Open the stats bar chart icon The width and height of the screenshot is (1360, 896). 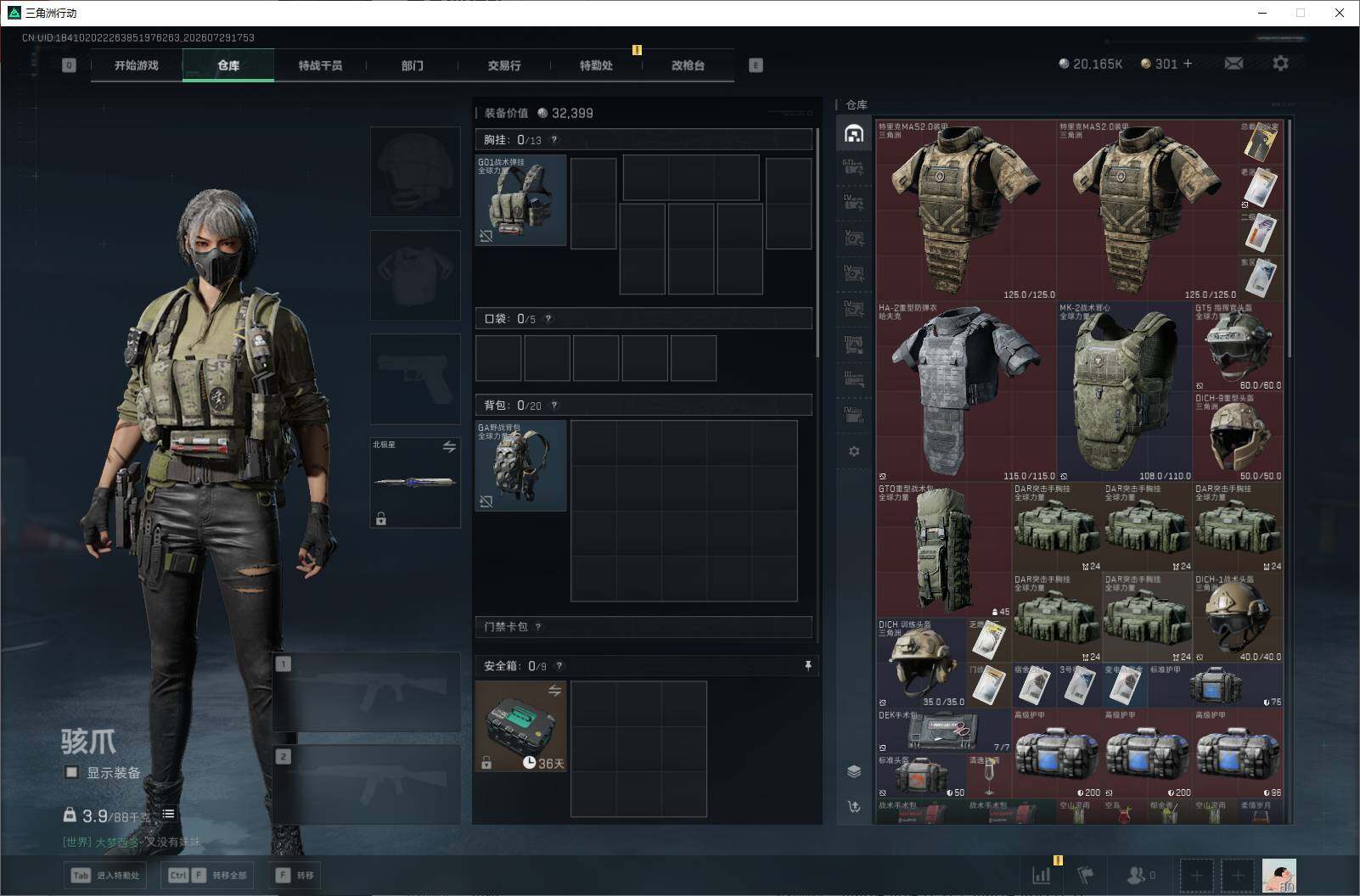point(1042,875)
